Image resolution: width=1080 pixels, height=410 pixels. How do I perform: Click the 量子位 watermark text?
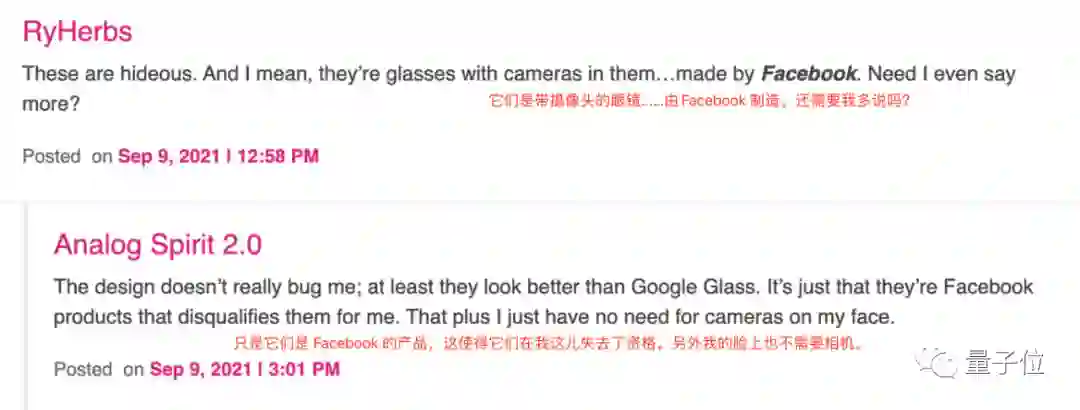click(x=1005, y=363)
